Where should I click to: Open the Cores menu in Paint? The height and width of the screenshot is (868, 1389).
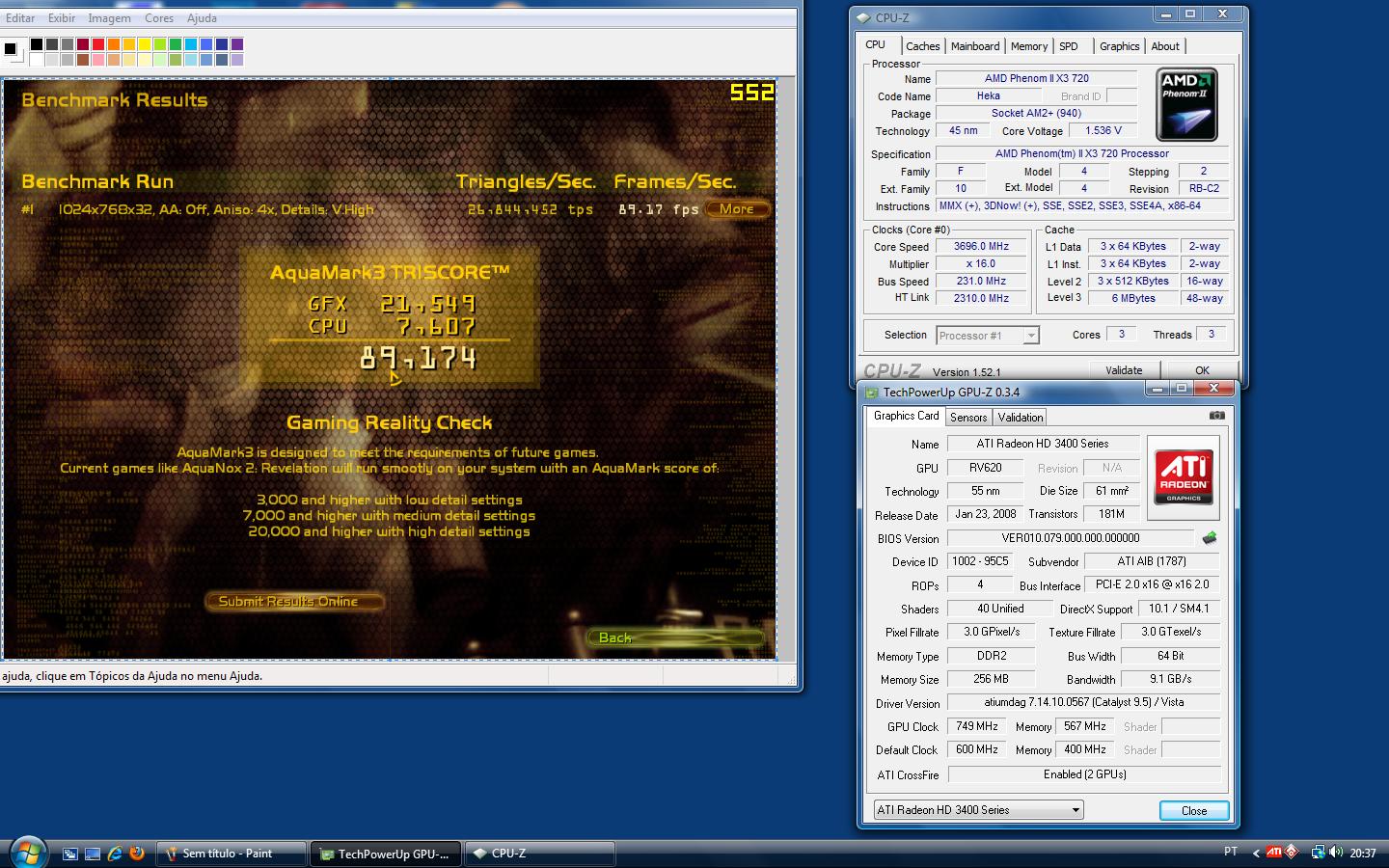click(x=159, y=18)
